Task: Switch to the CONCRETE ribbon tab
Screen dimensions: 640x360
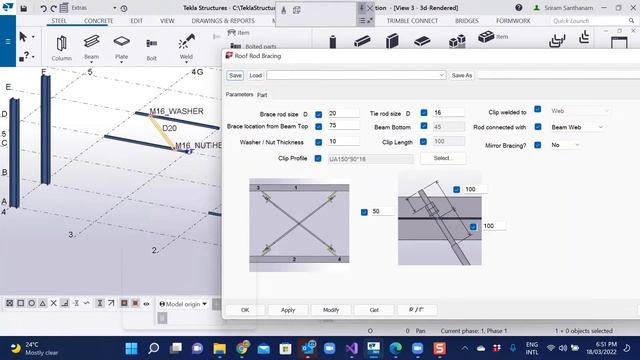Action: point(98,21)
